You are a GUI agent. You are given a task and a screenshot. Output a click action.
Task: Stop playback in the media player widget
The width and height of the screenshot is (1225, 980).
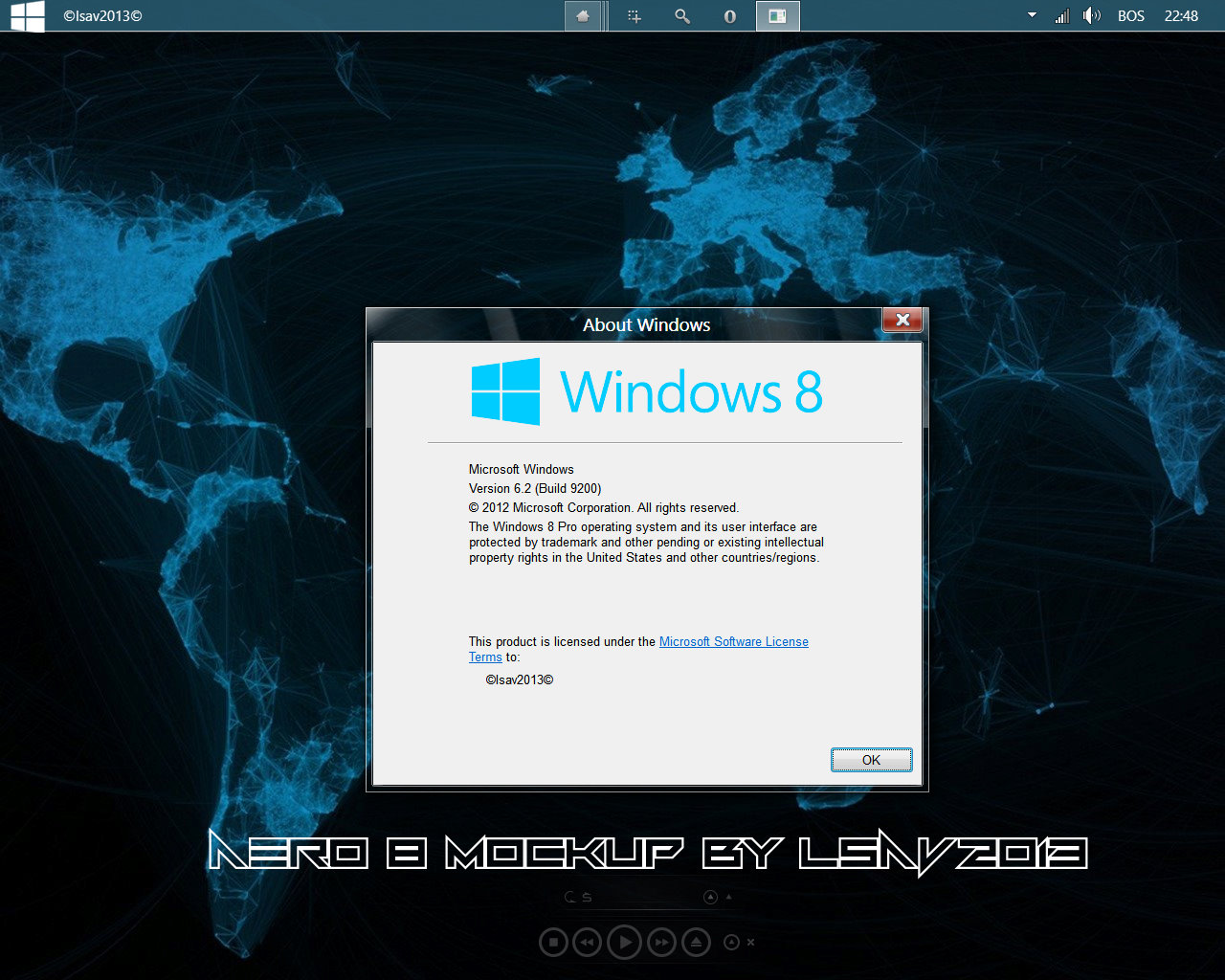[553, 943]
